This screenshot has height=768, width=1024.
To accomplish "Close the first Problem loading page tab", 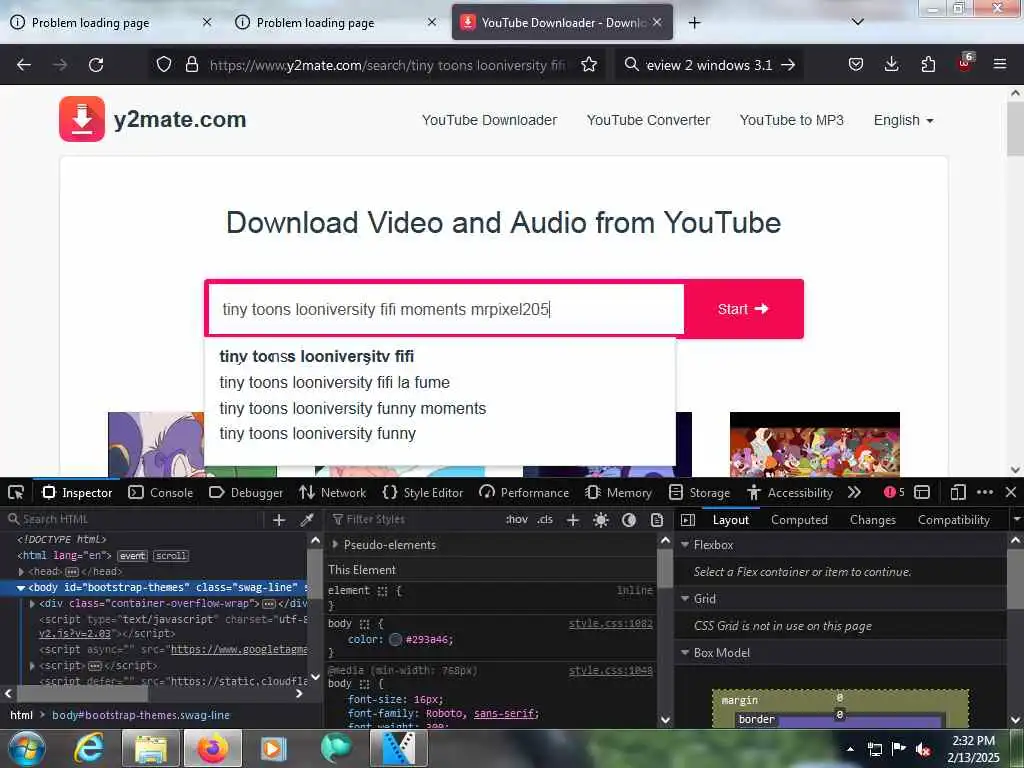I will click(207, 22).
